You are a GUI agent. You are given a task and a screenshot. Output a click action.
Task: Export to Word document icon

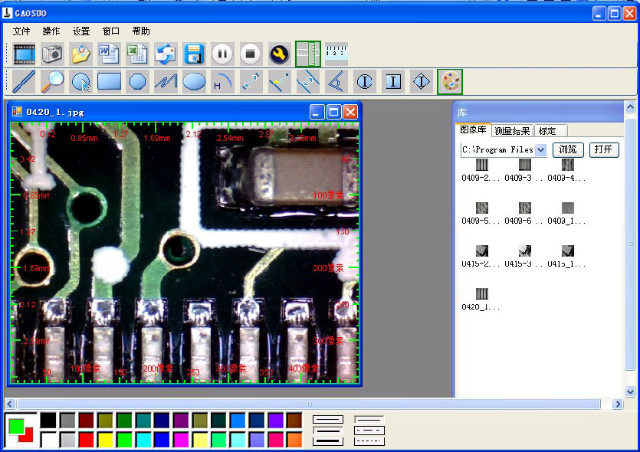click(x=109, y=54)
